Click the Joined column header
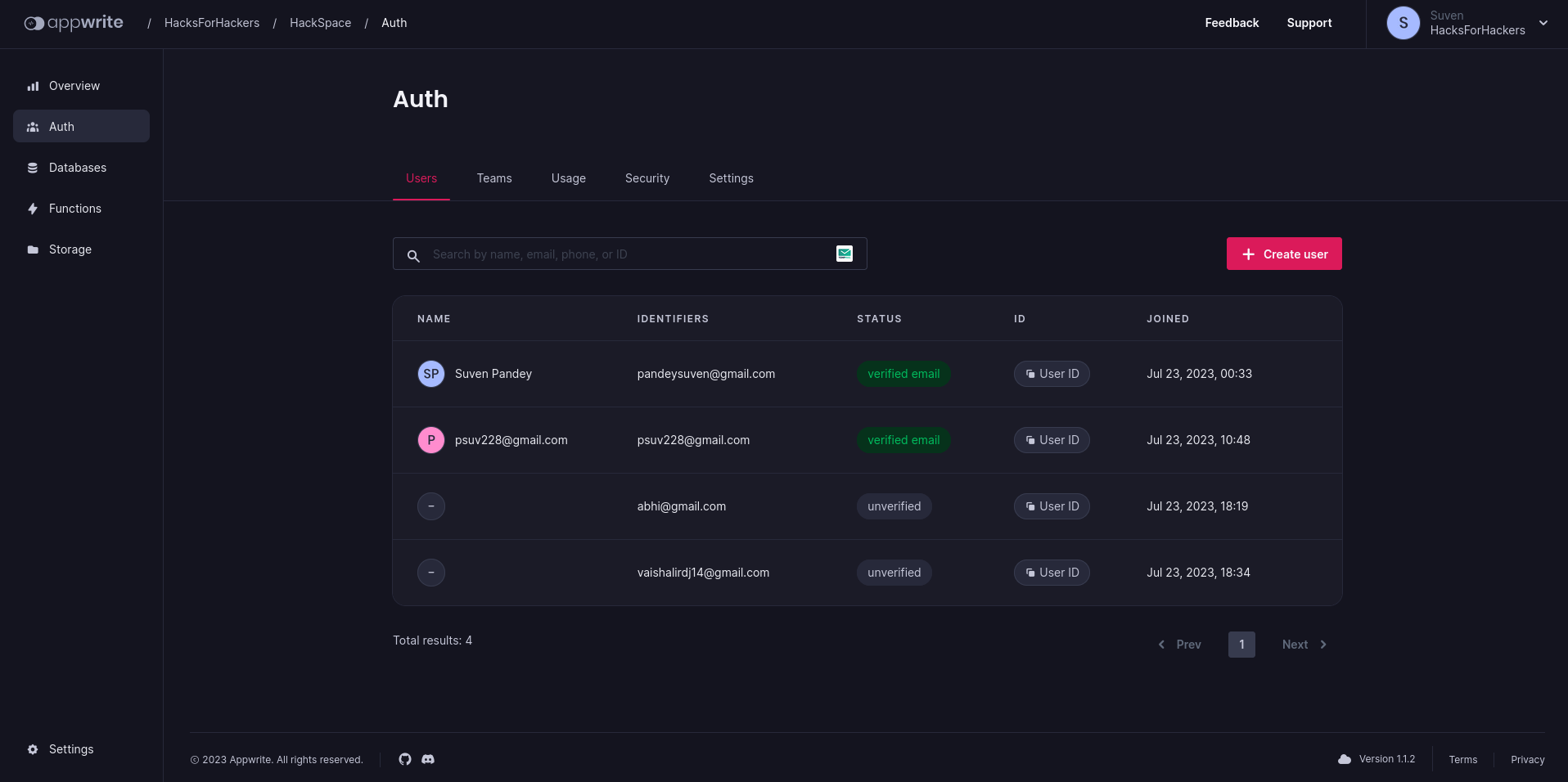1568x782 pixels. click(x=1168, y=319)
